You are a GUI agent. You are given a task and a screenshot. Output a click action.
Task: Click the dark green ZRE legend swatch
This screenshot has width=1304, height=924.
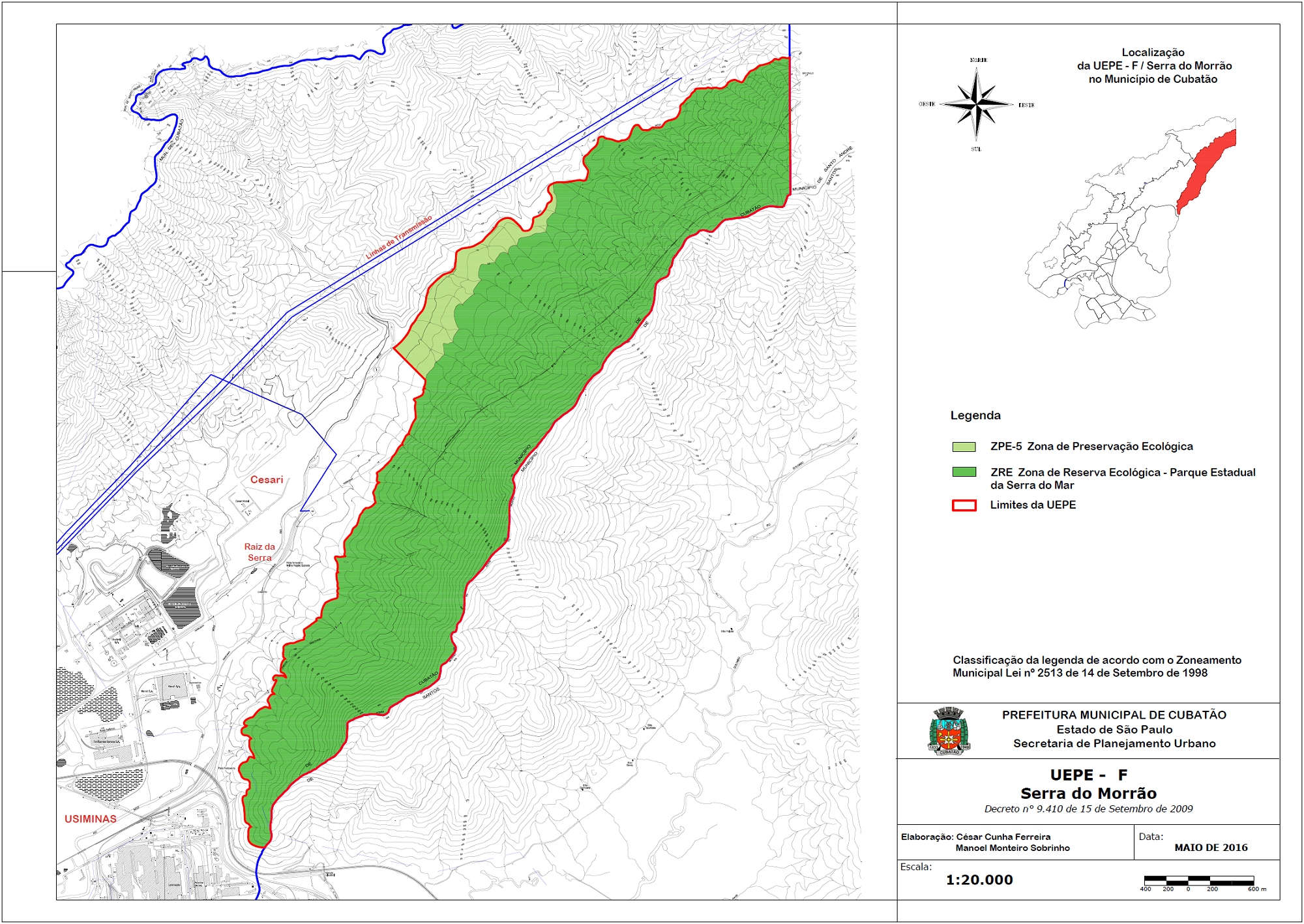point(964,472)
